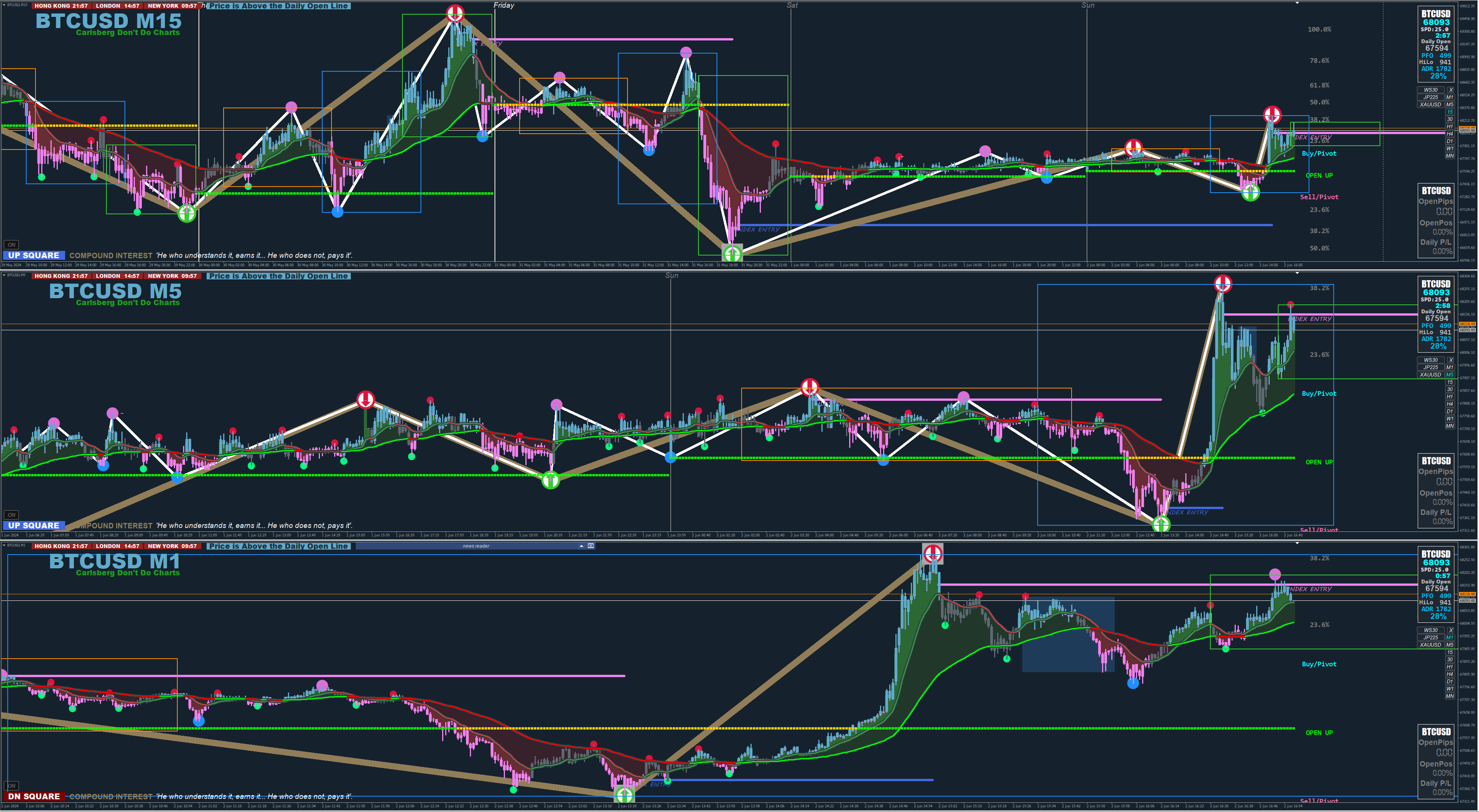Screen dimensions: 1479x812
Task: Toggle the ON button in M15 chart
Action: pos(12,244)
